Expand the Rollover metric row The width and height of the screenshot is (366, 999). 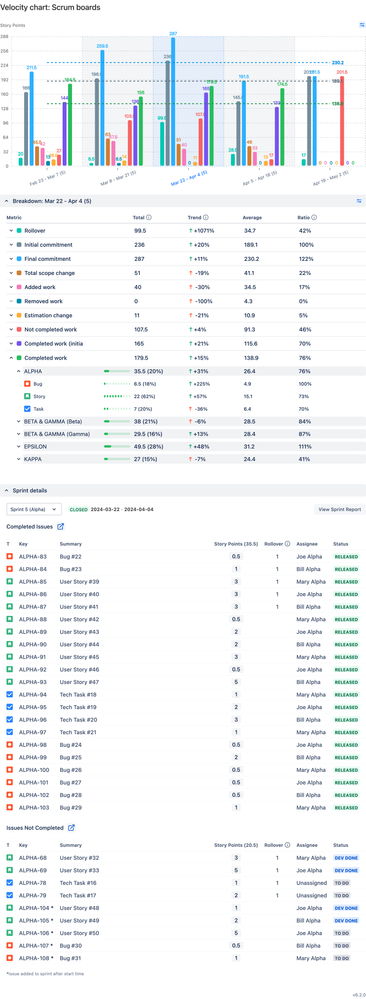pyautogui.click(x=10, y=231)
